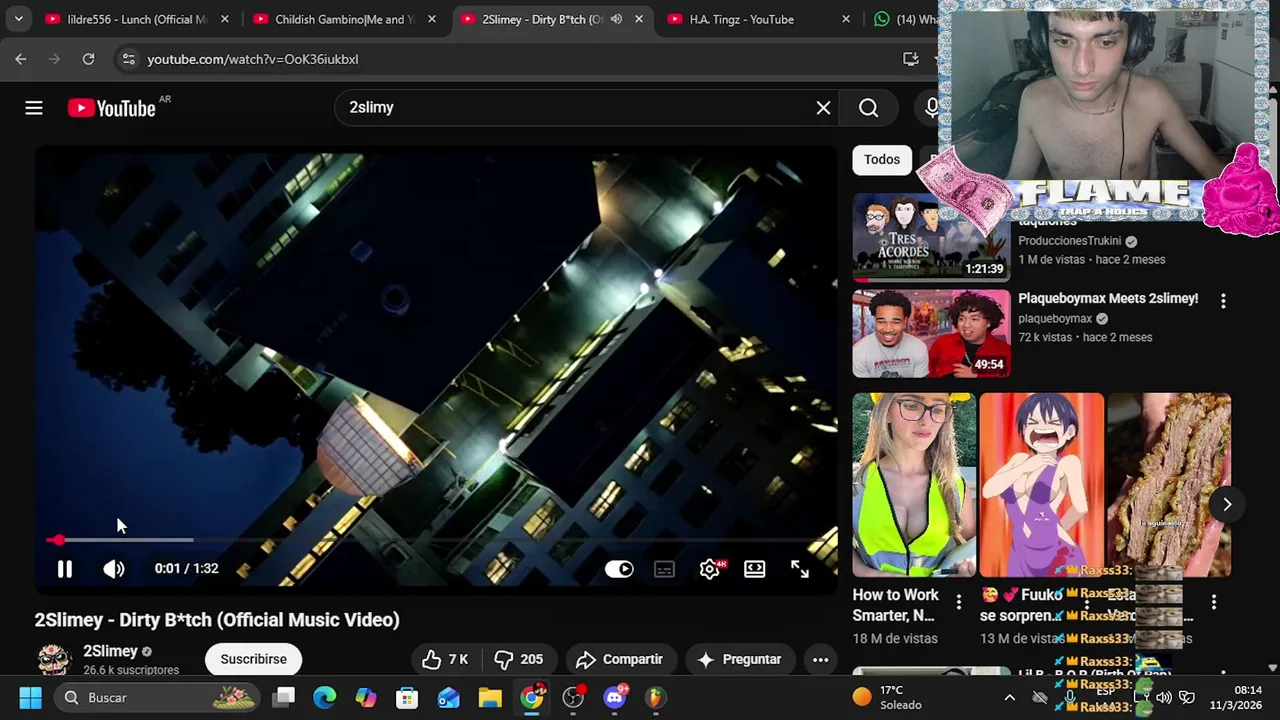Viewport: 1280px width, 720px height.
Task: Open Outlook from the taskbar
Action: tap(448, 697)
